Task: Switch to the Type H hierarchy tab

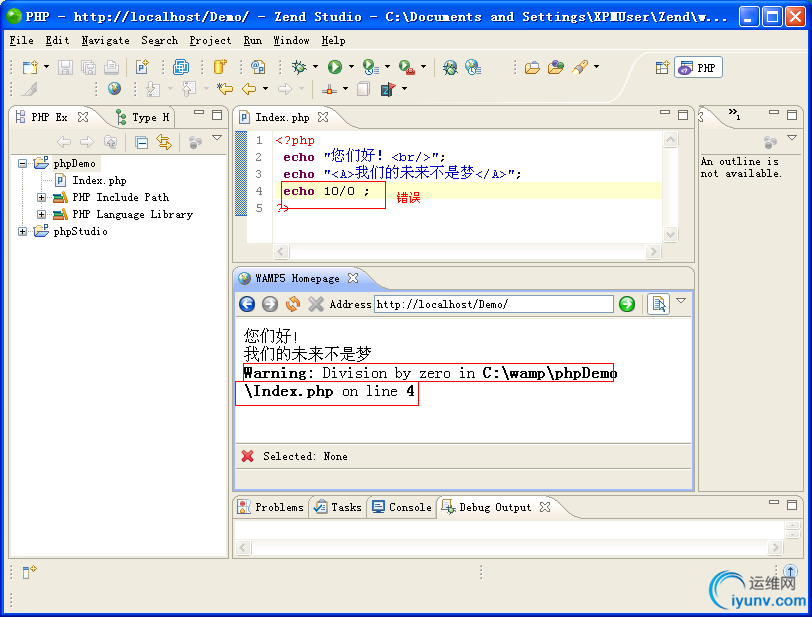Action: pos(143,118)
